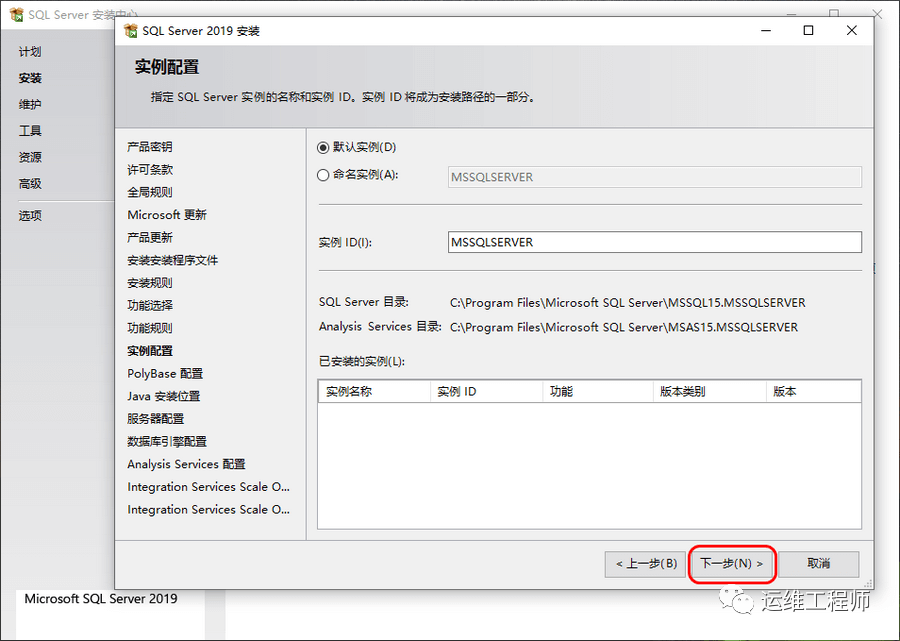This screenshot has width=900, height=641.
Task: Open the Analysis Services 配置 step
Action: [x=187, y=464]
